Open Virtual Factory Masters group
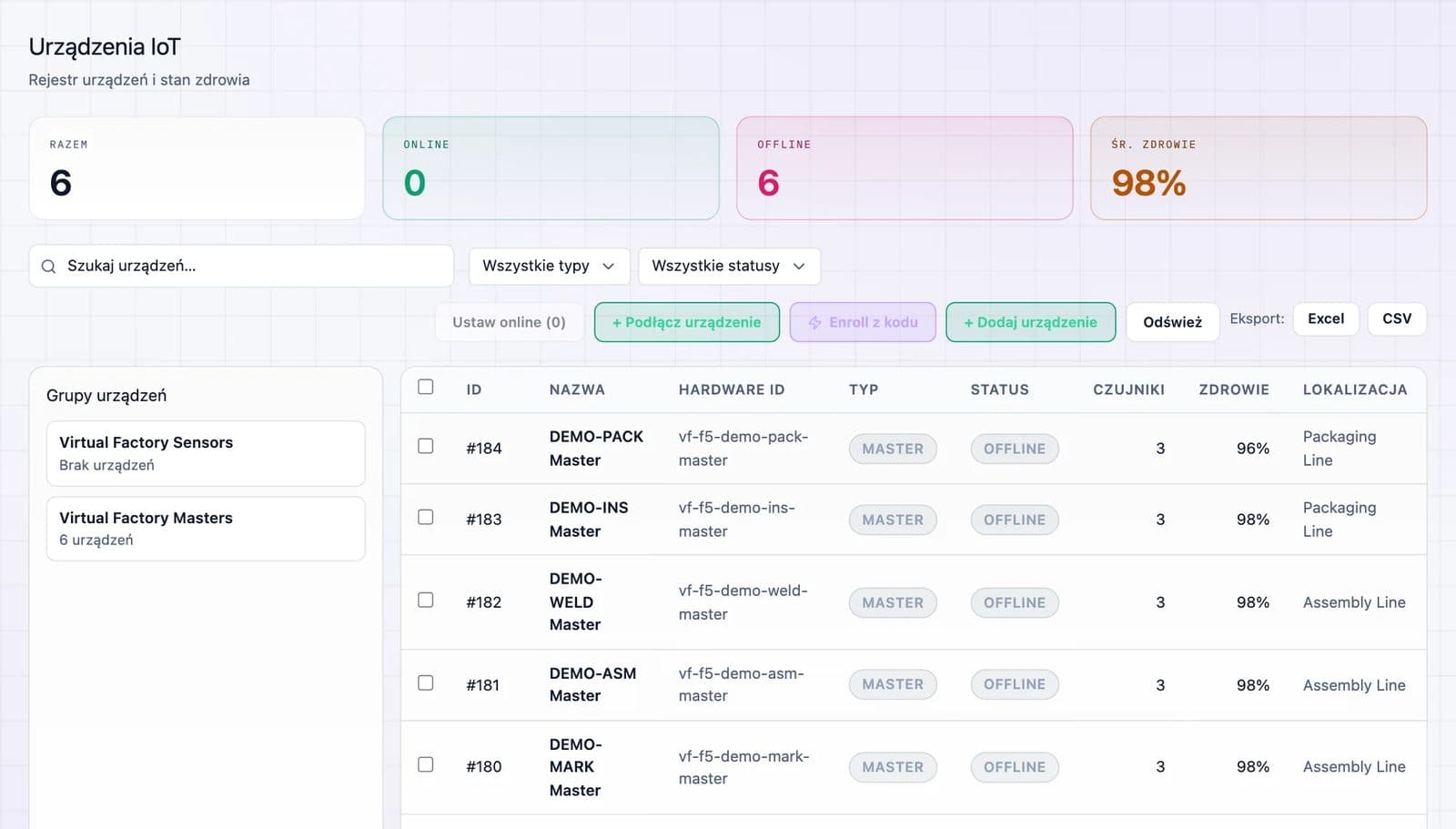1456x829 pixels. click(206, 529)
